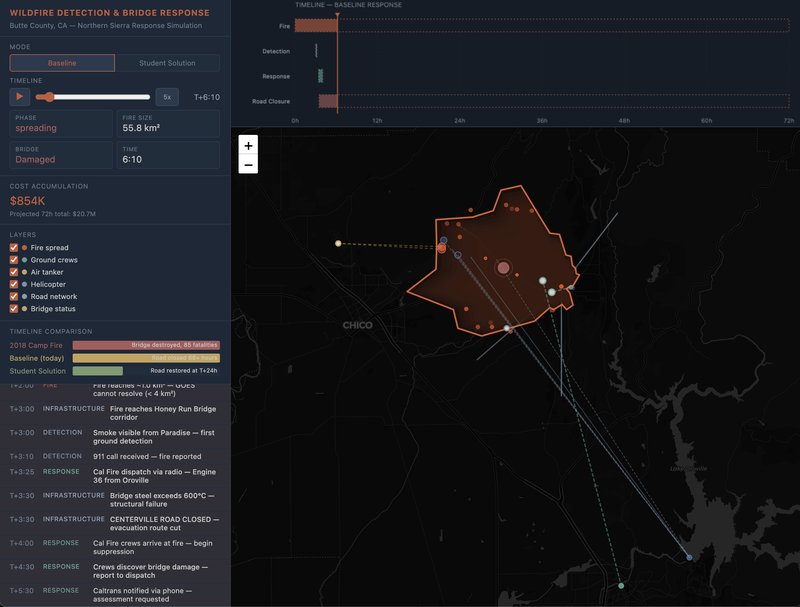Disable the Road network layer checkbox
The width and height of the screenshot is (800, 607).
tap(13, 296)
